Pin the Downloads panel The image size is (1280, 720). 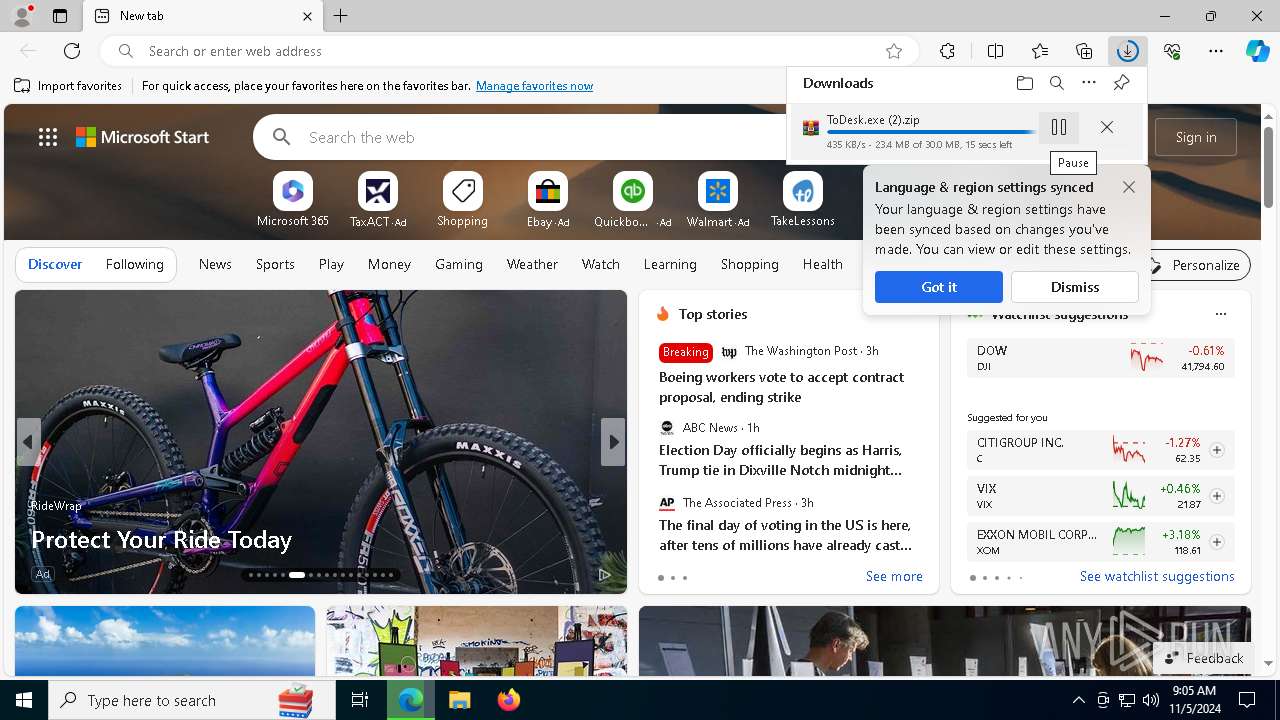(1121, 83)
